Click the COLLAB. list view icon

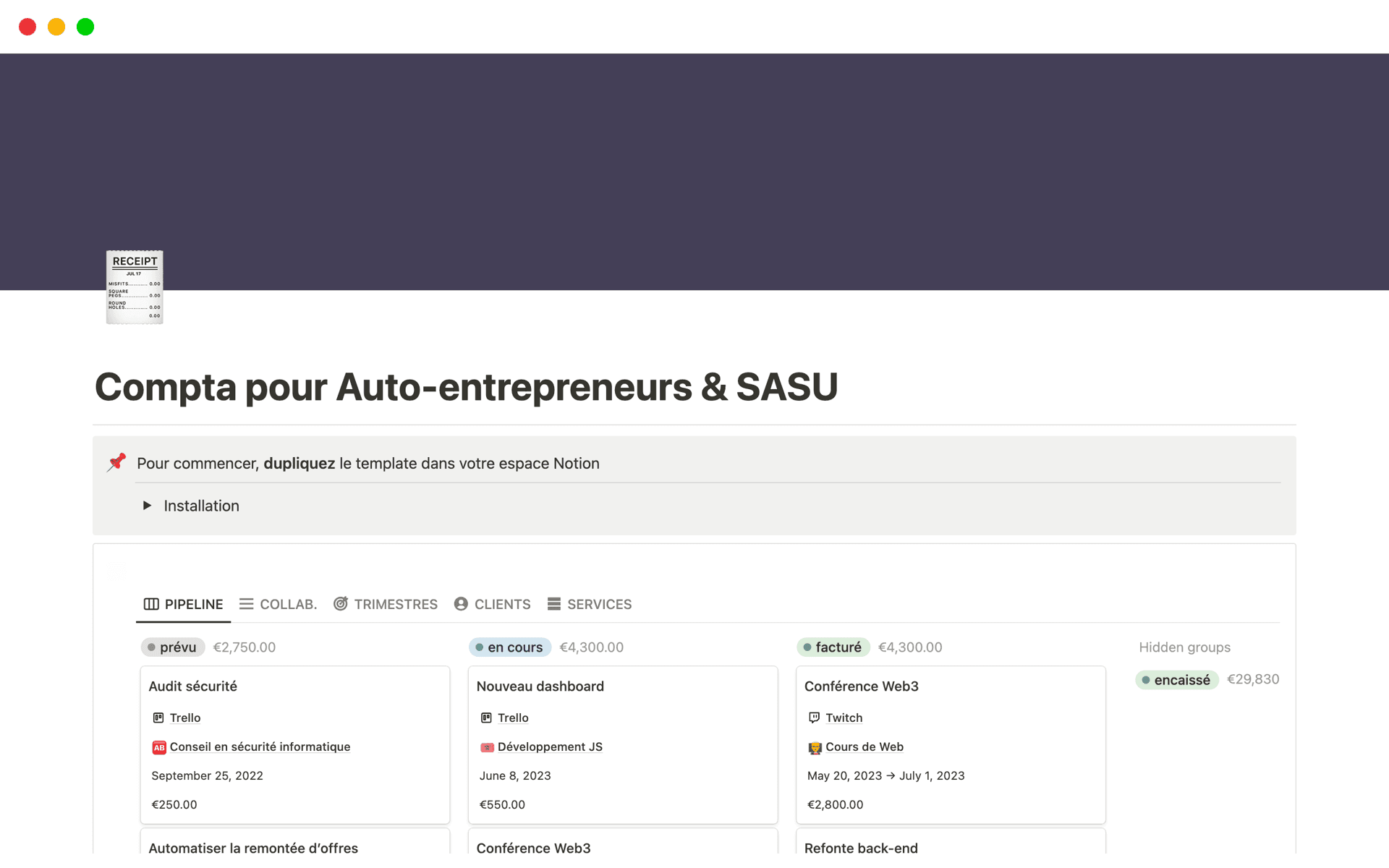pyautogui.click(x=246, y=604)
